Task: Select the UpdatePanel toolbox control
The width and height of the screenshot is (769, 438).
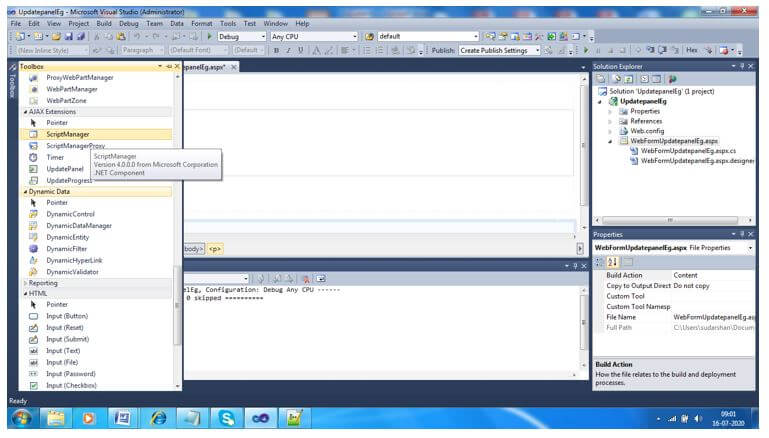Action: 64,169
